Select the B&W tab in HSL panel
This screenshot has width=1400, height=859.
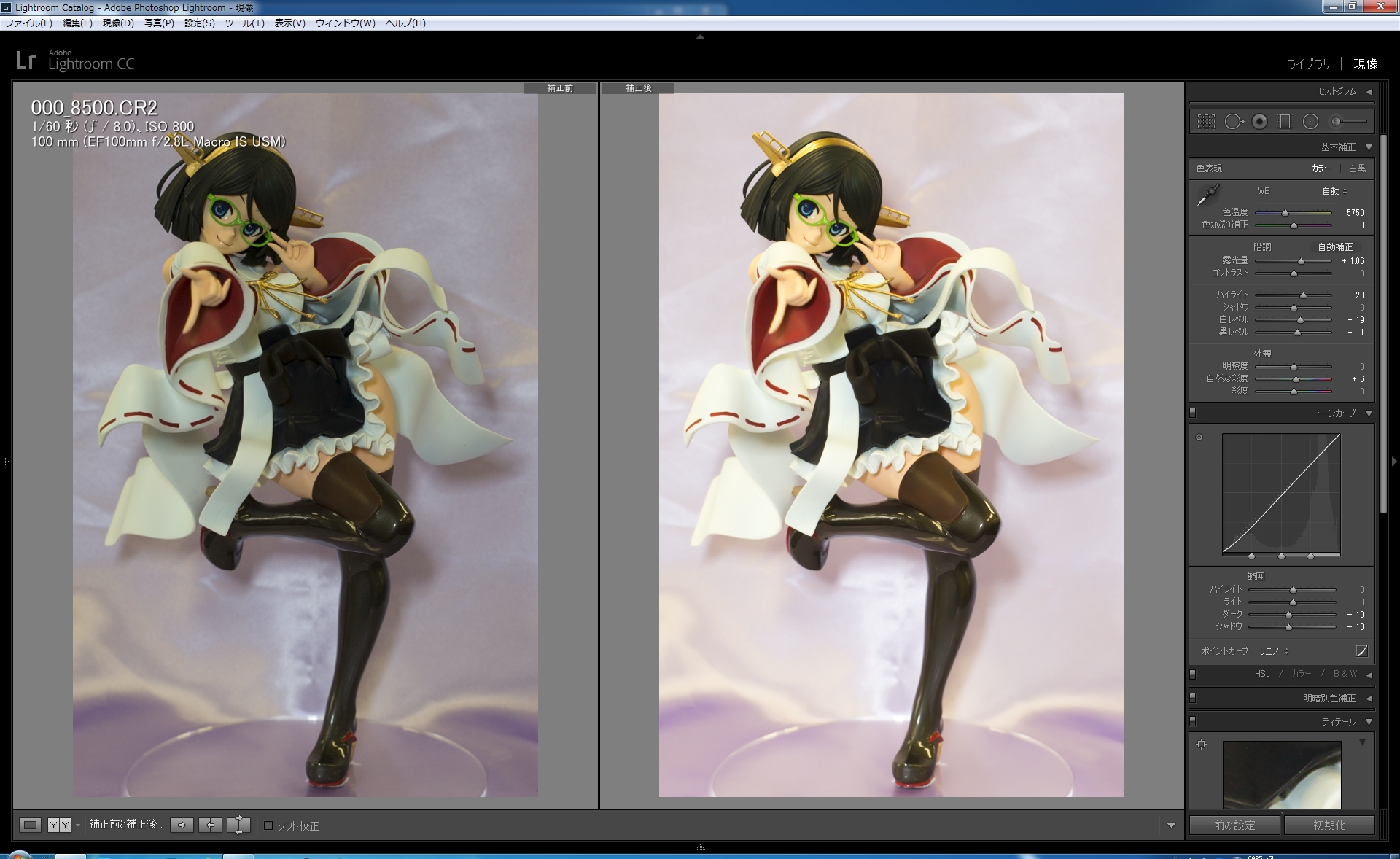tap(1345, 674)
